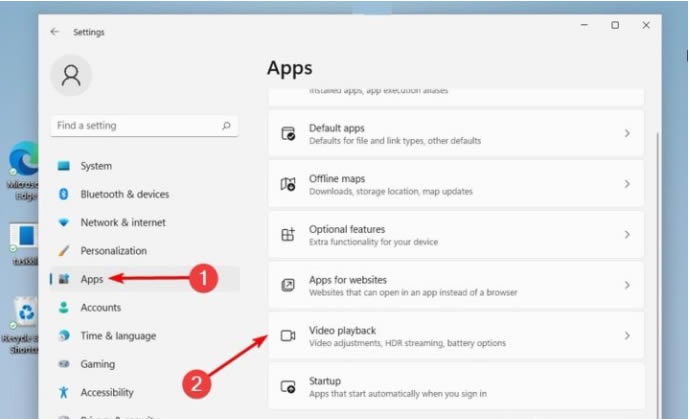This screenshot has width=690, height=419.
Task: Click the search magnifier icon
Action: click(227, 126)
